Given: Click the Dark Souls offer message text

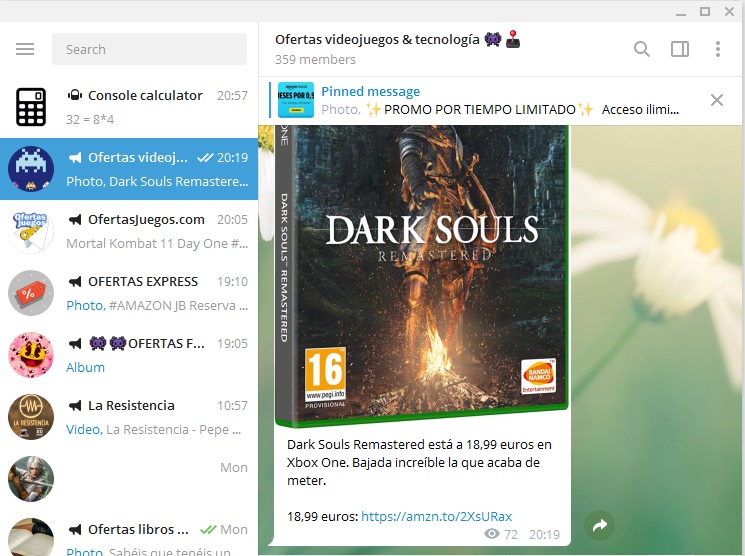Looking at the screenshot, I should click(419, 462).
